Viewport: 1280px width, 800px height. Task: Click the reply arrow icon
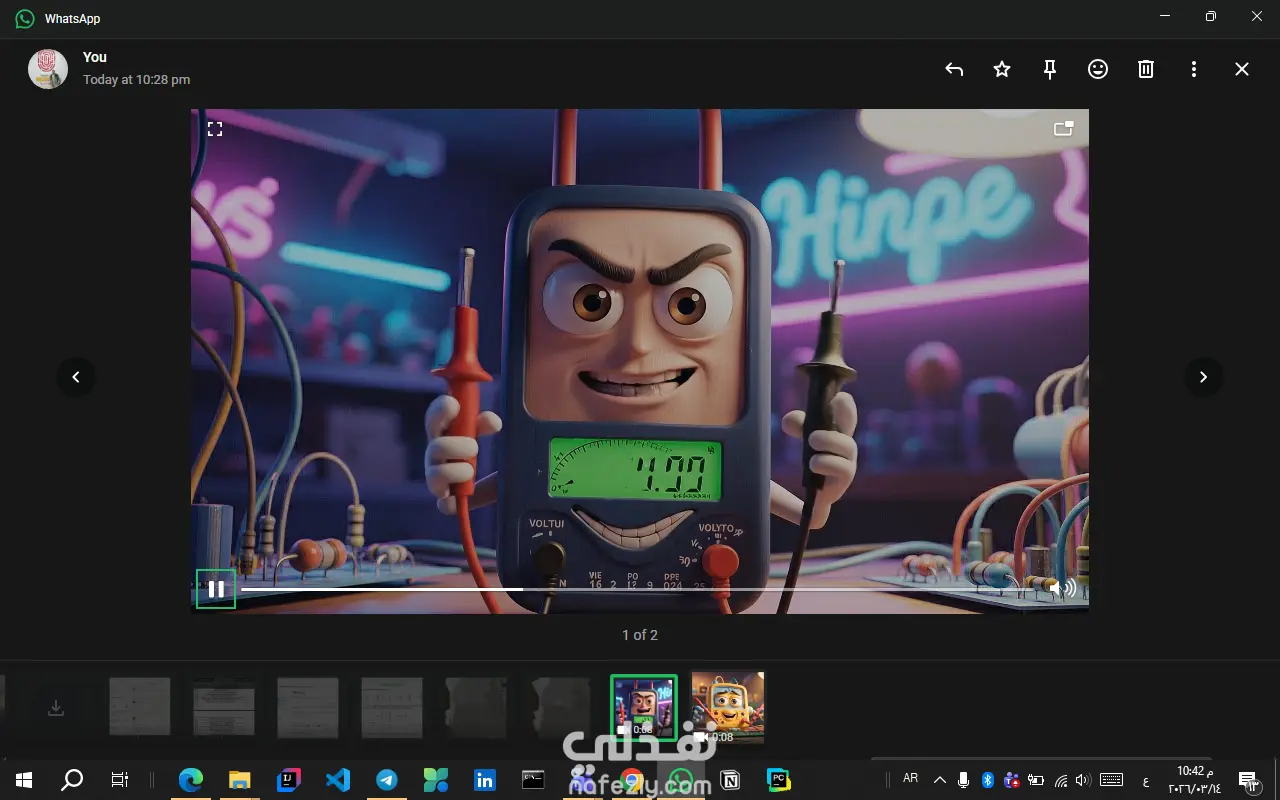[954, 69]
